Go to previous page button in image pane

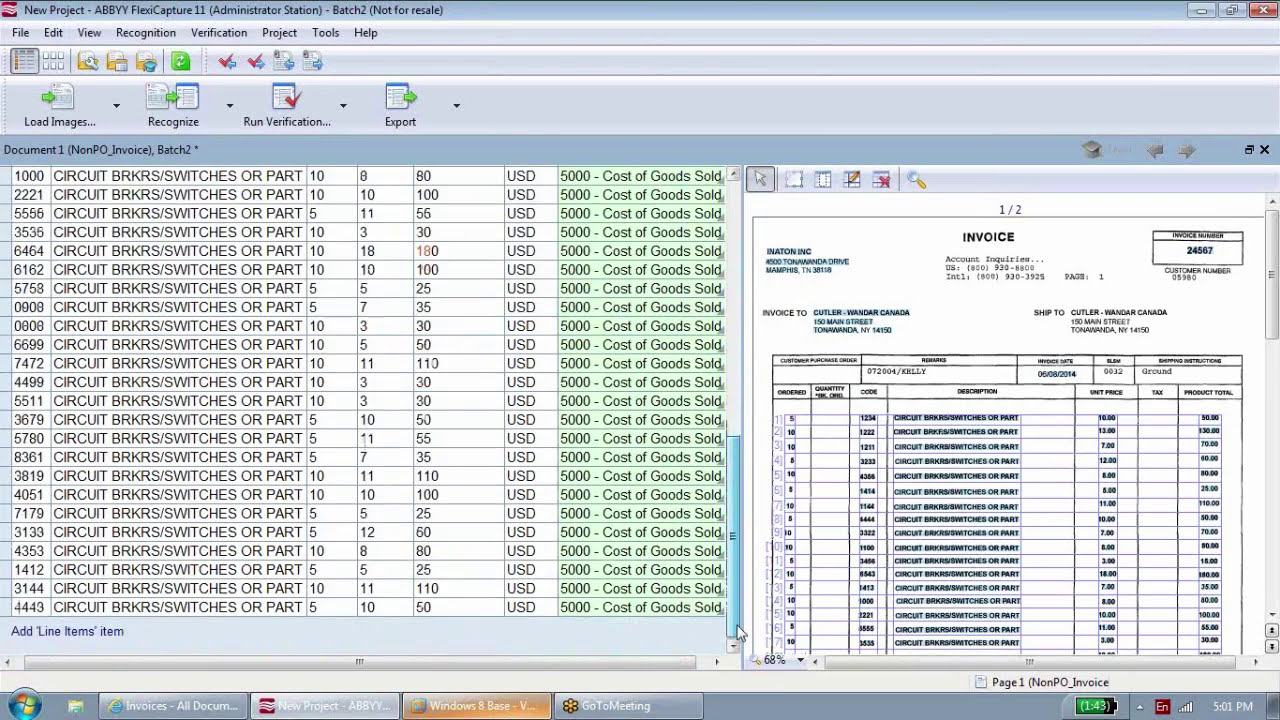[x=1272, y=630]
